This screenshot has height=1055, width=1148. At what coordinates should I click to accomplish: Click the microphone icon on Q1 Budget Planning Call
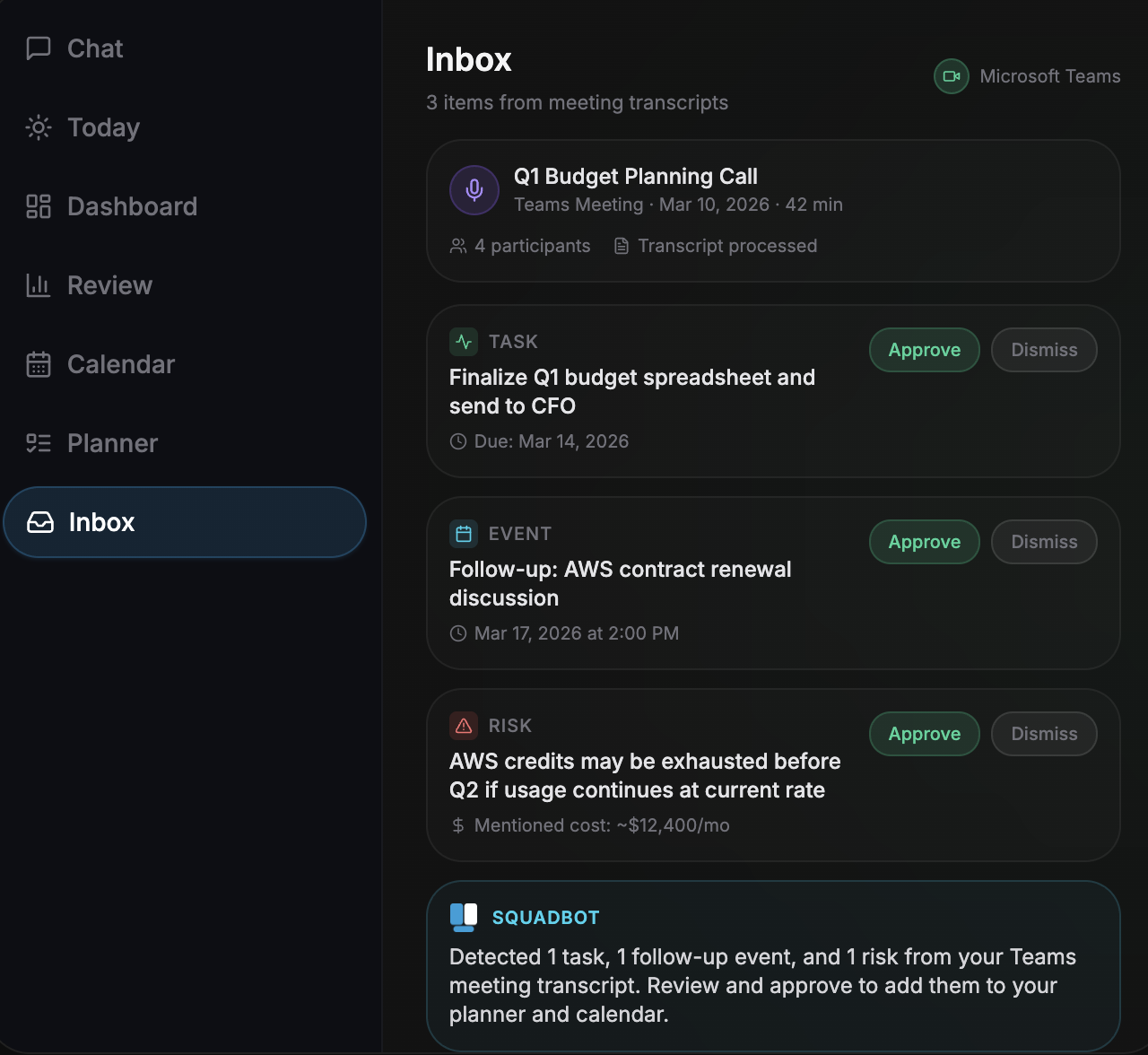474,190
